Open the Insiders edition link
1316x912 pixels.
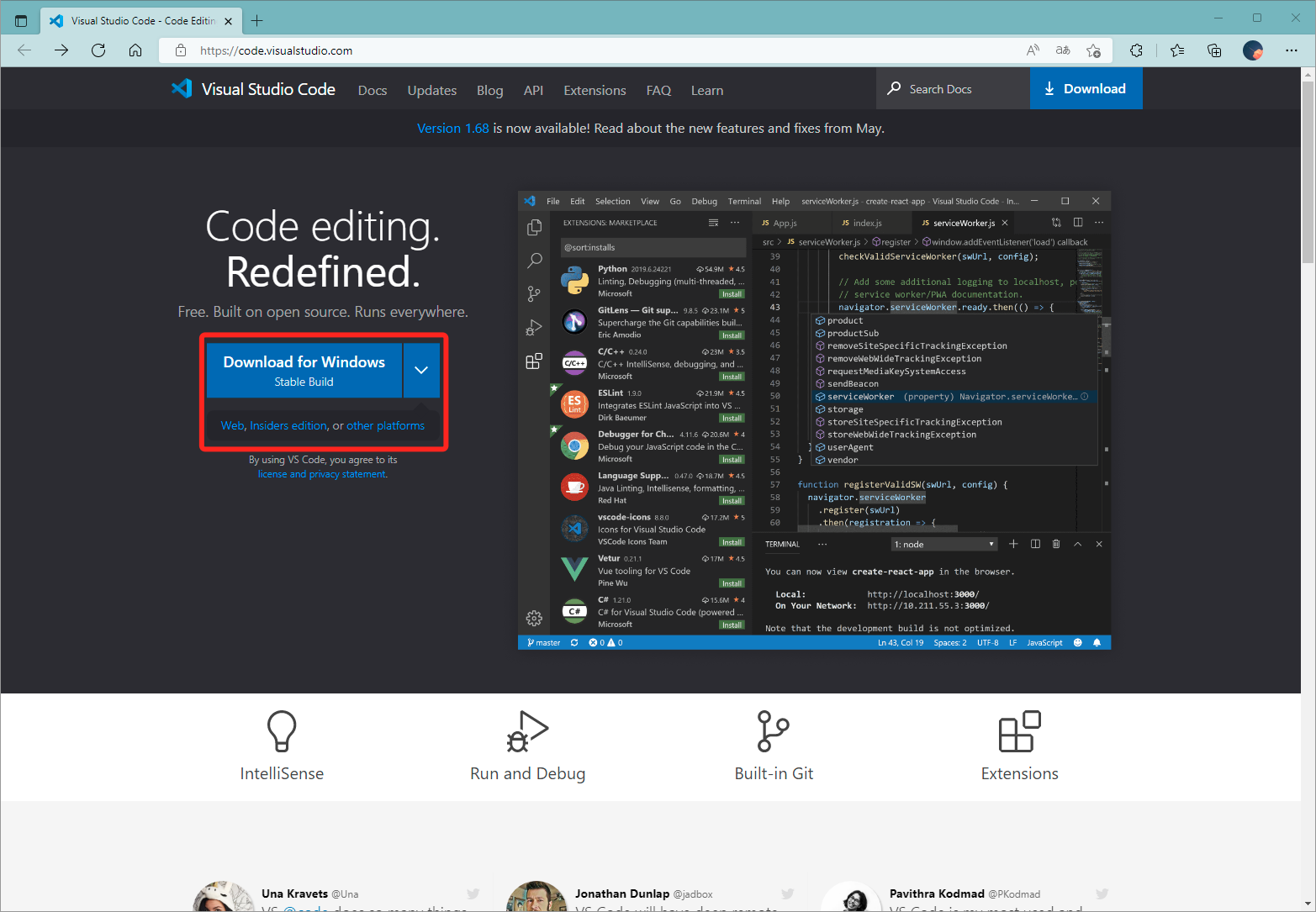click(x=288, y=425)
